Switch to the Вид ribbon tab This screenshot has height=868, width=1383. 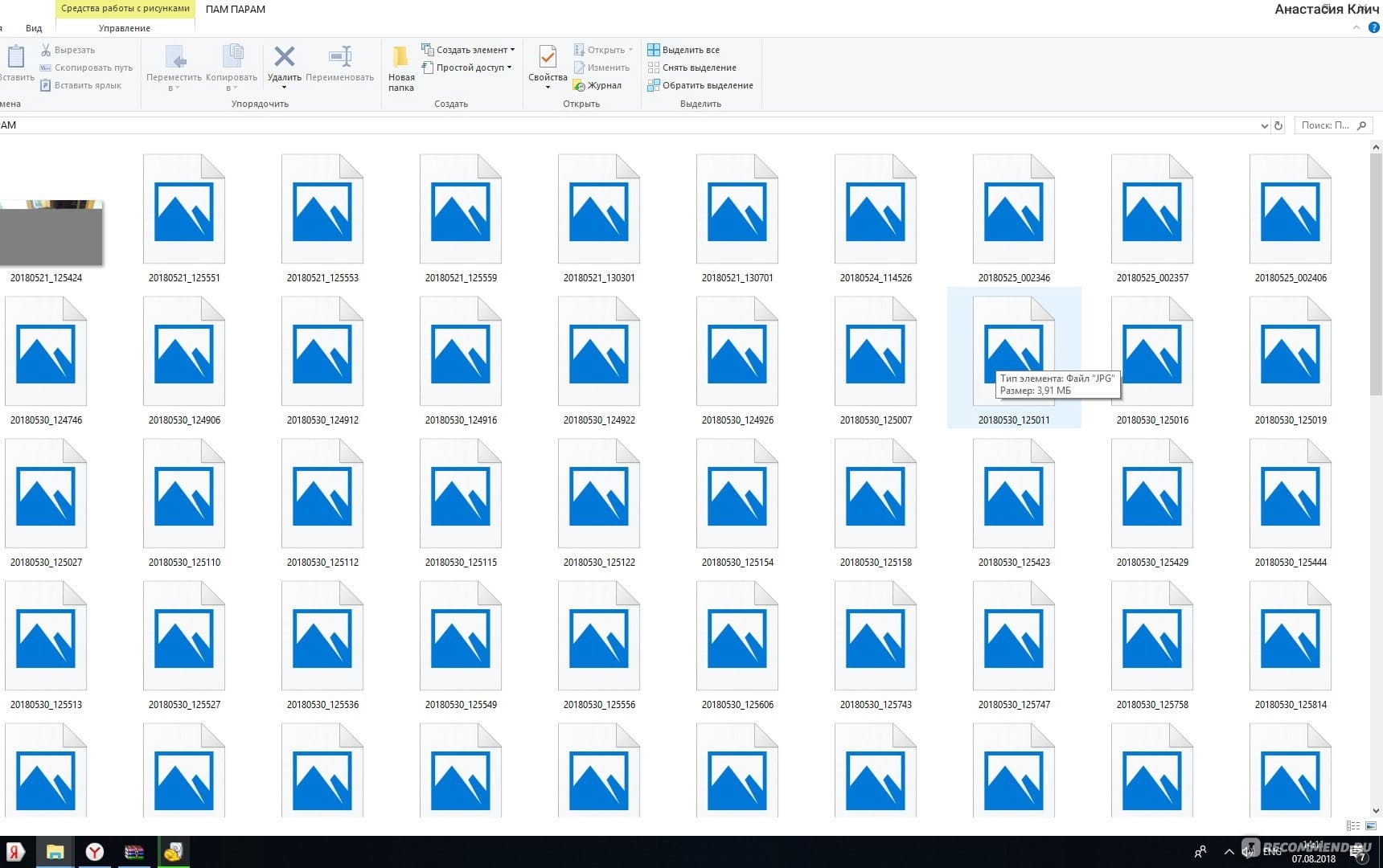point(34,27)
